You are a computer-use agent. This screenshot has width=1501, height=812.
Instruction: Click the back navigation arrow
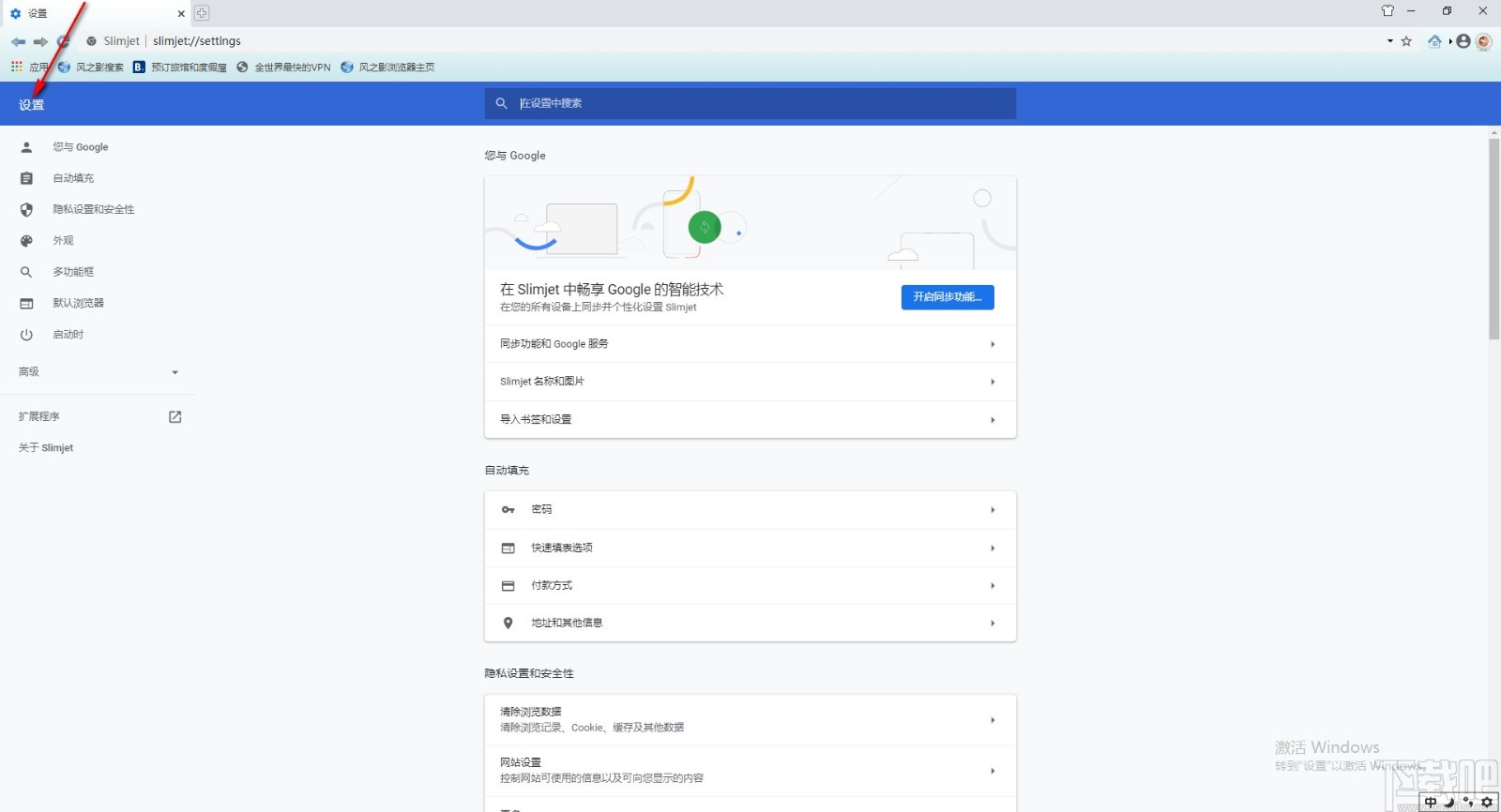[x=19, y=41]
